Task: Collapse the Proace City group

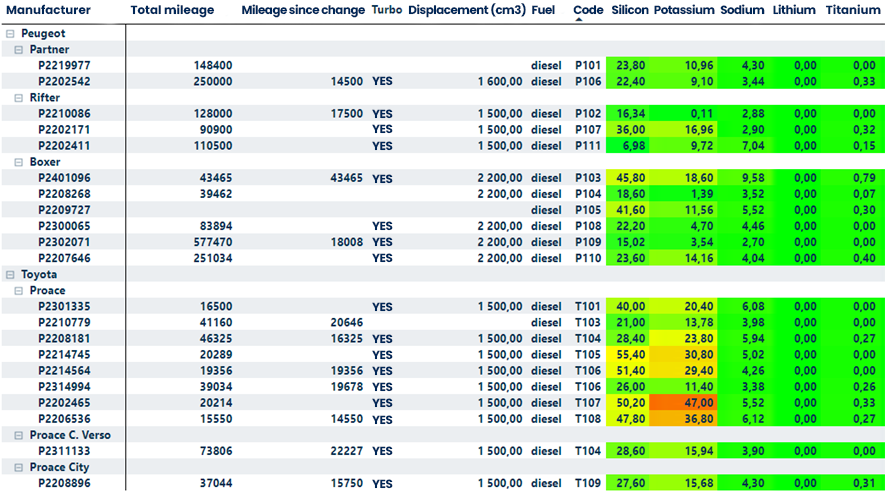Action: click(20, 467)
